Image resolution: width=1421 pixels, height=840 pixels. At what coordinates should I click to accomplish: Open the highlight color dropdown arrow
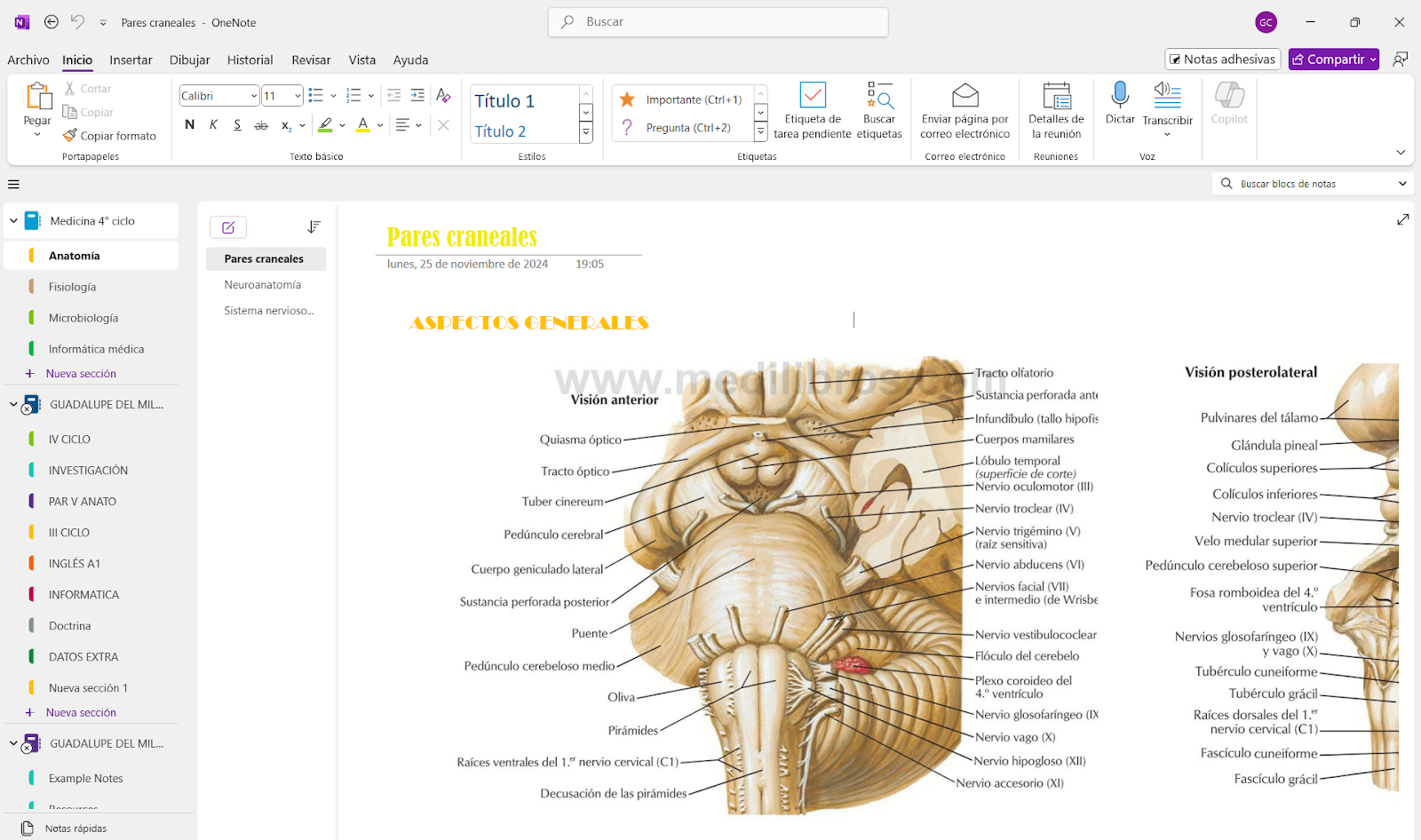[343, 125]
